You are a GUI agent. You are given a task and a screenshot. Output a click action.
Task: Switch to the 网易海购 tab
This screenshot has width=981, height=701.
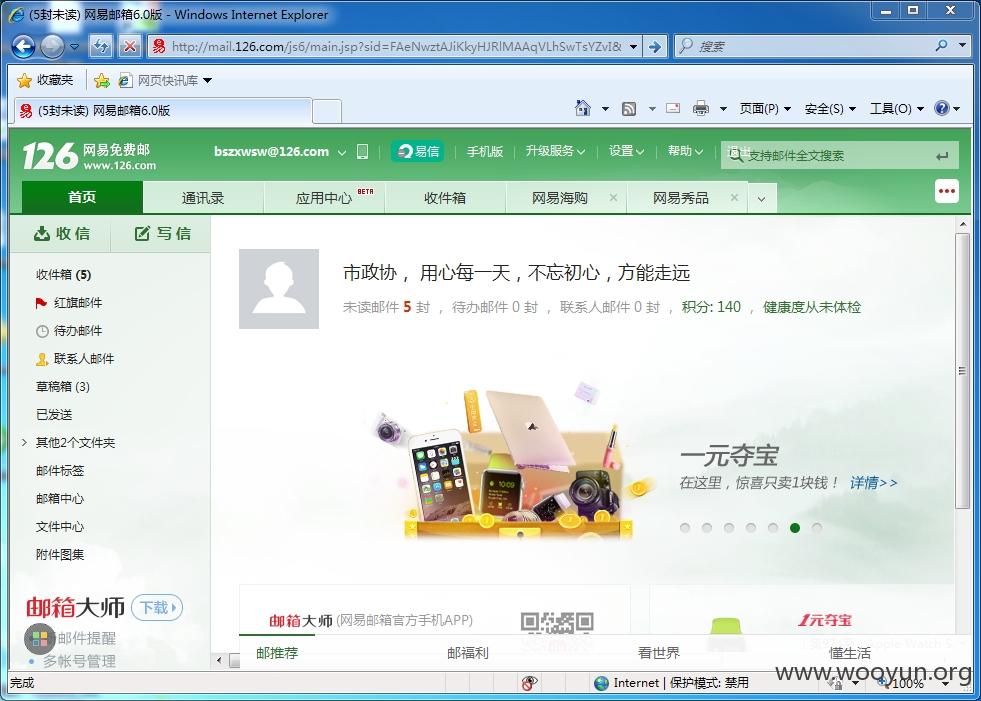click(x=560, y=198)
